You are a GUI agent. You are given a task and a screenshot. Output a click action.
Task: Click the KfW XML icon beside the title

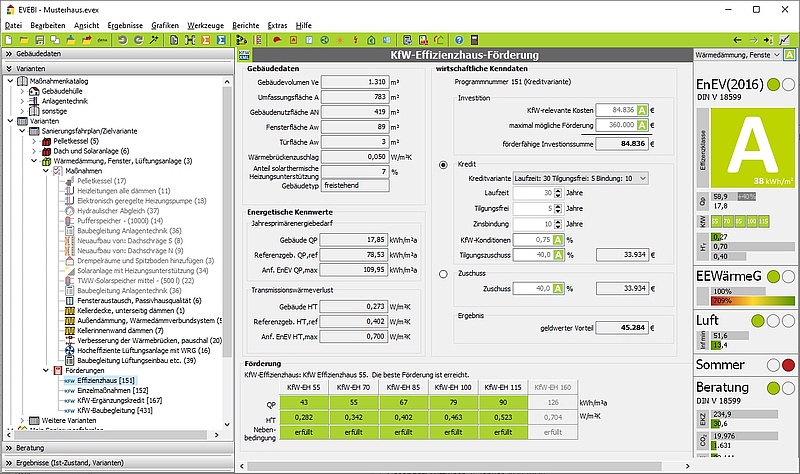(244, 55)
